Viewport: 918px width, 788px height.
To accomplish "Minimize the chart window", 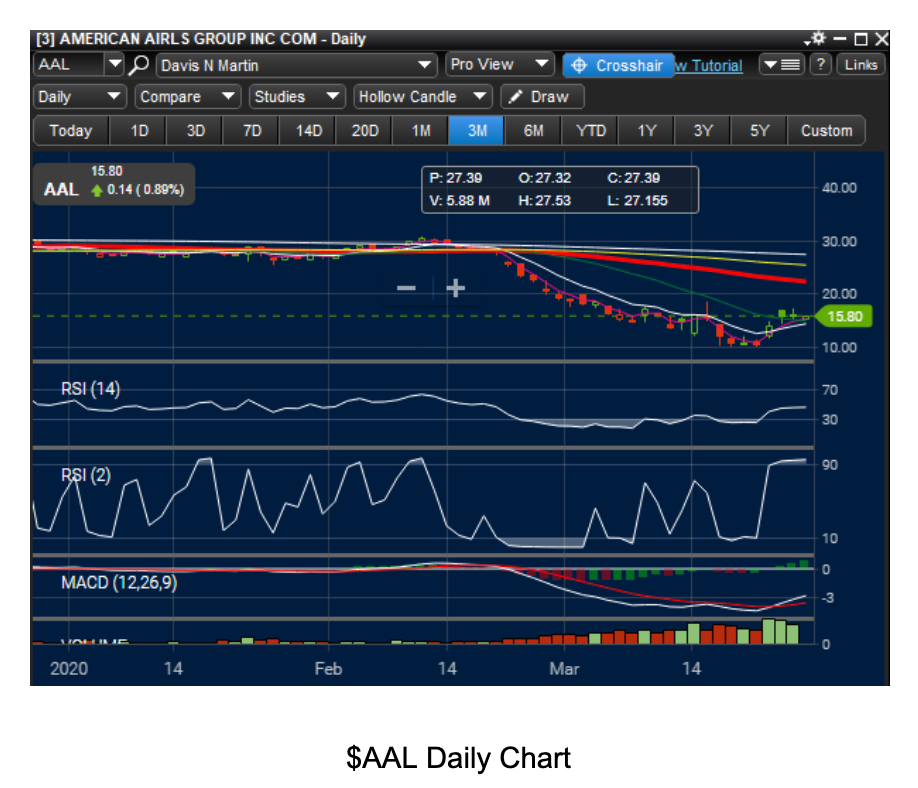I will point(840,39).
